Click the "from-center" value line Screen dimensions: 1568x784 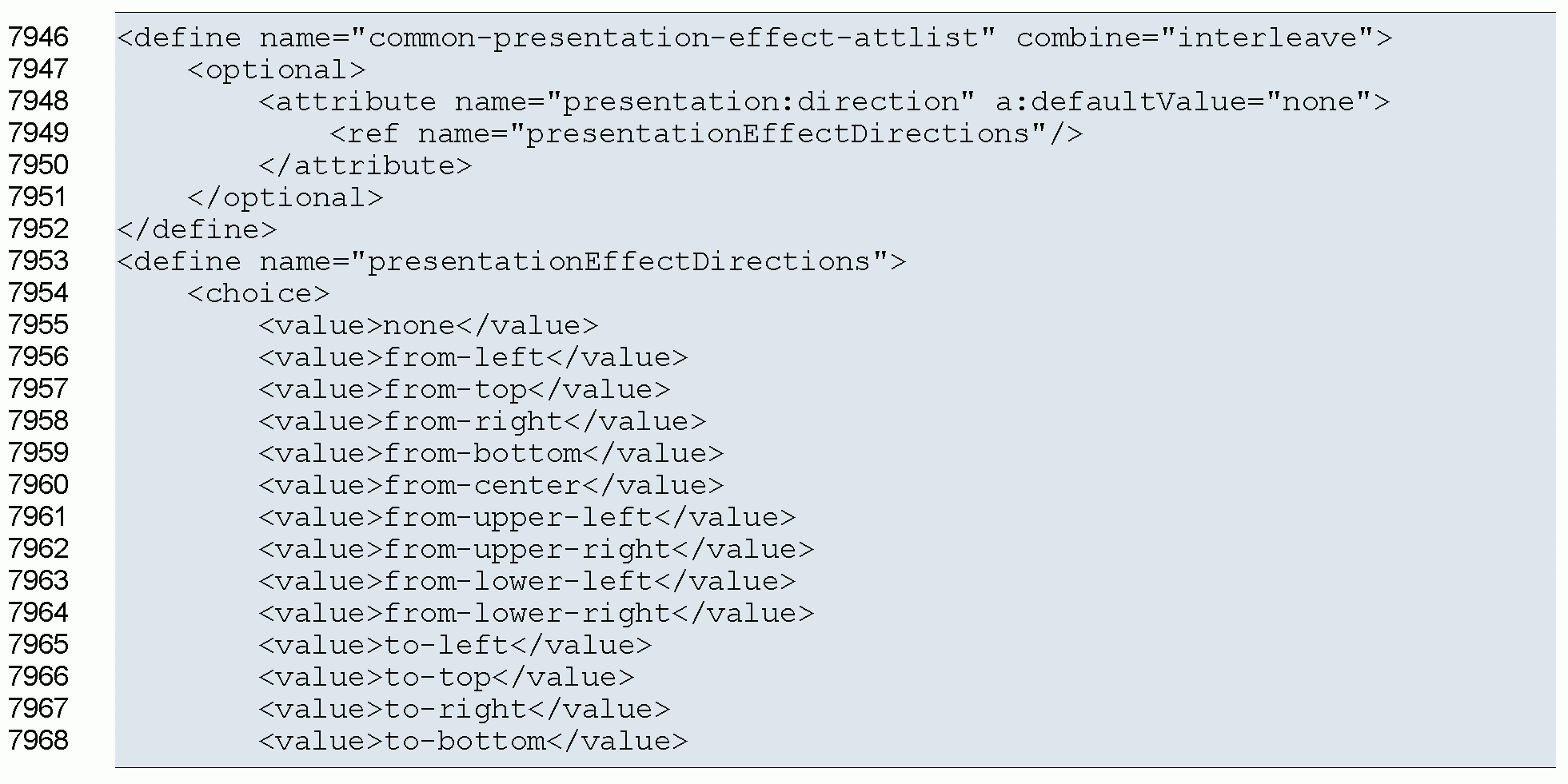click(490, 485)
